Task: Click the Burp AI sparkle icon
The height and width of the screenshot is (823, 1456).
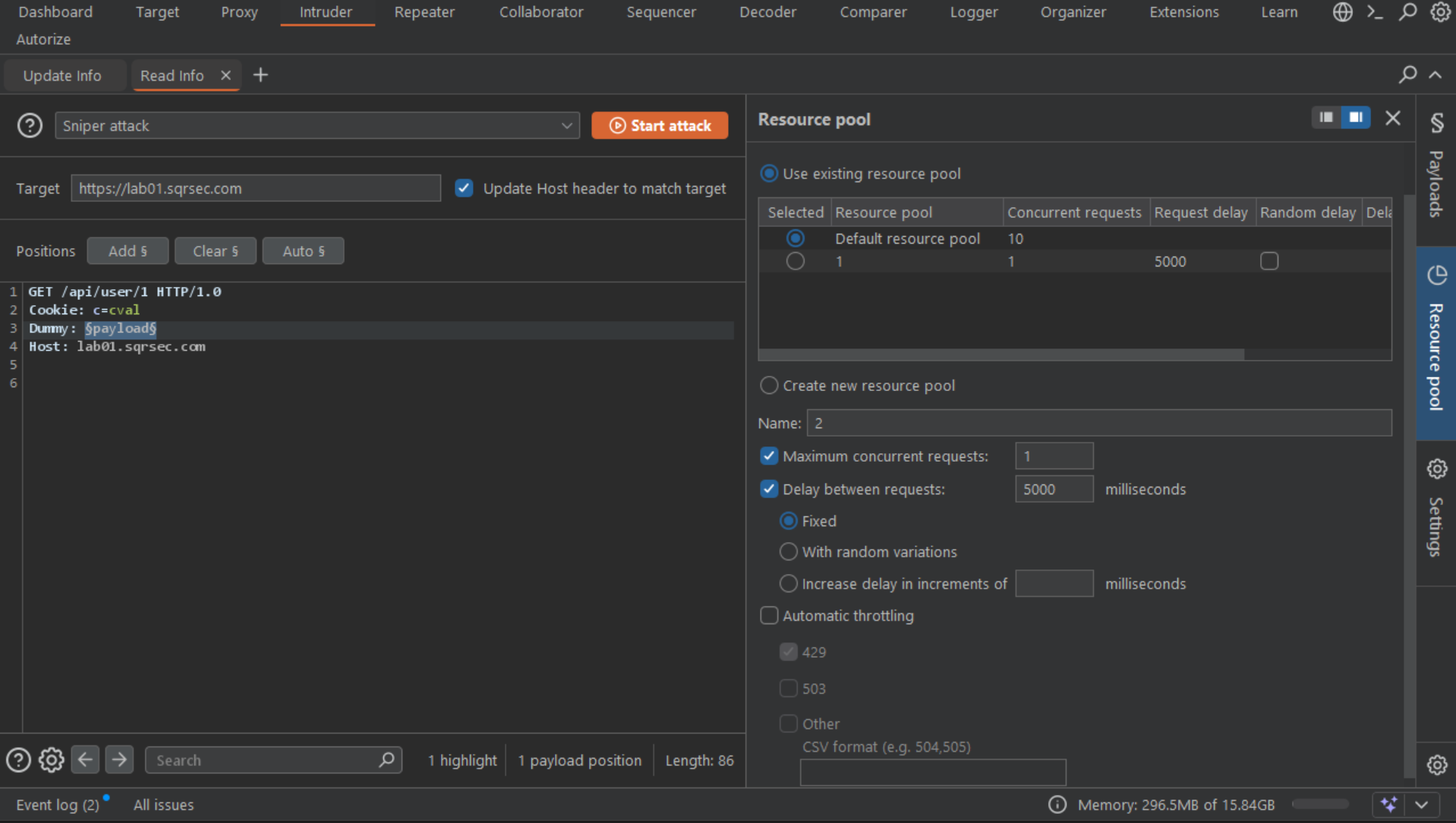Action: pyautogui.click(x=1388, y=804)
